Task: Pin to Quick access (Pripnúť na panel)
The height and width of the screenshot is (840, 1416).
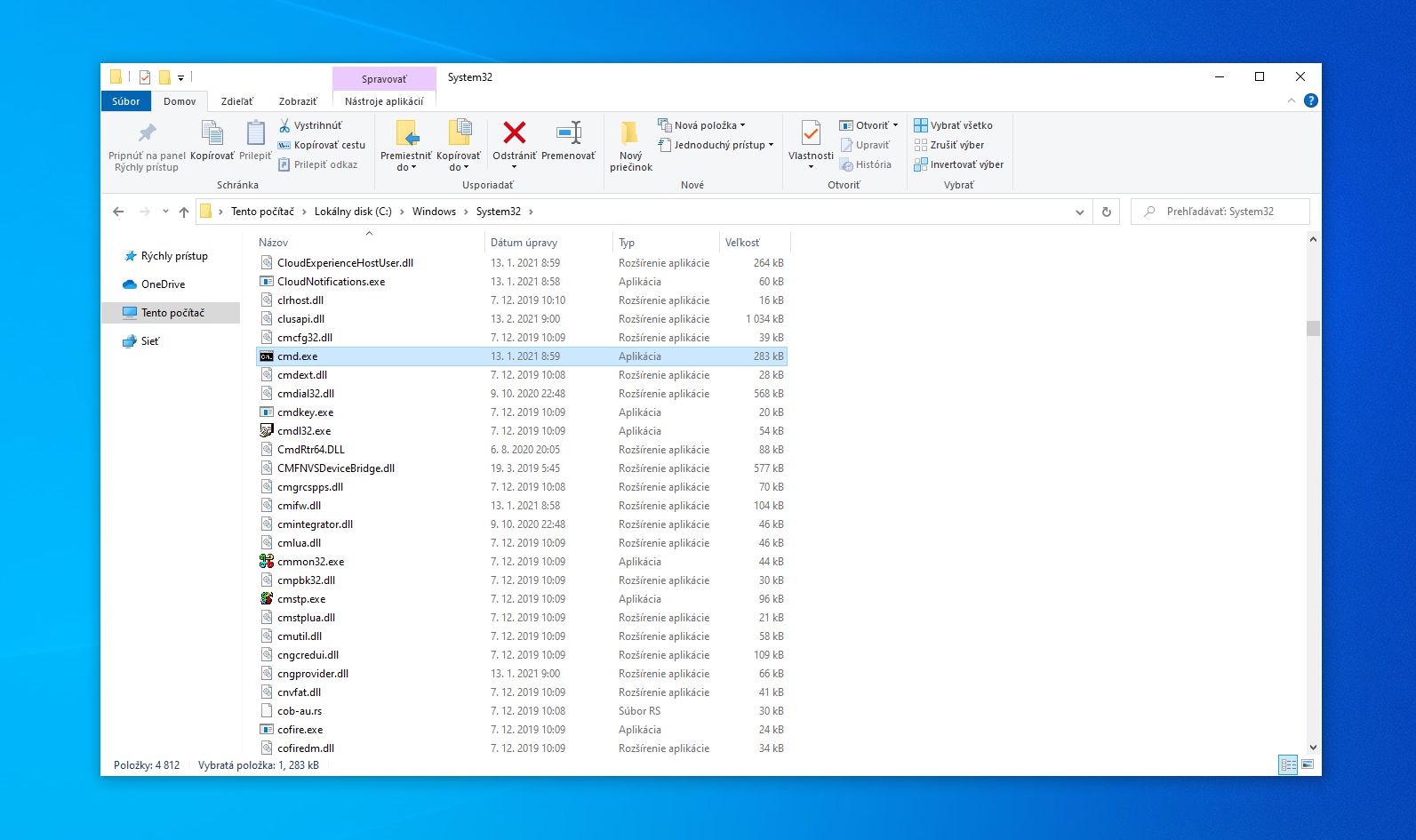Action: 147,147
